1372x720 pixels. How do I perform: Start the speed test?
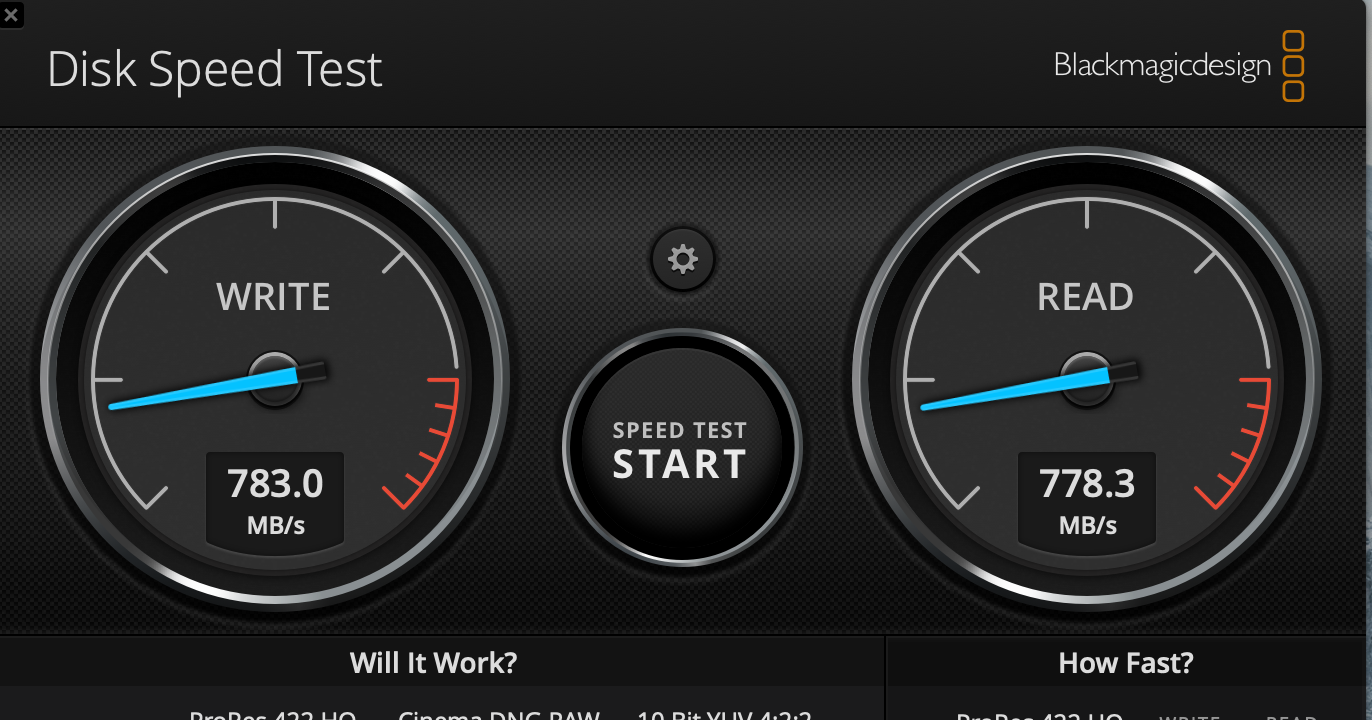coord(681,449)
